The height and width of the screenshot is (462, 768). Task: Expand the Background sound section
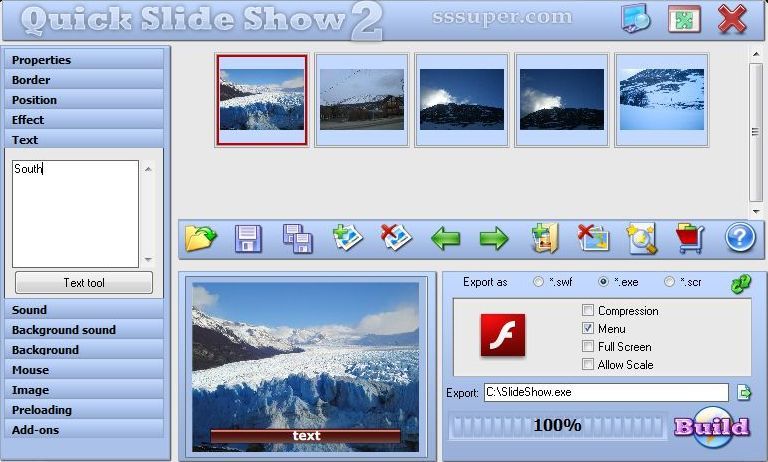click(84, 330)
